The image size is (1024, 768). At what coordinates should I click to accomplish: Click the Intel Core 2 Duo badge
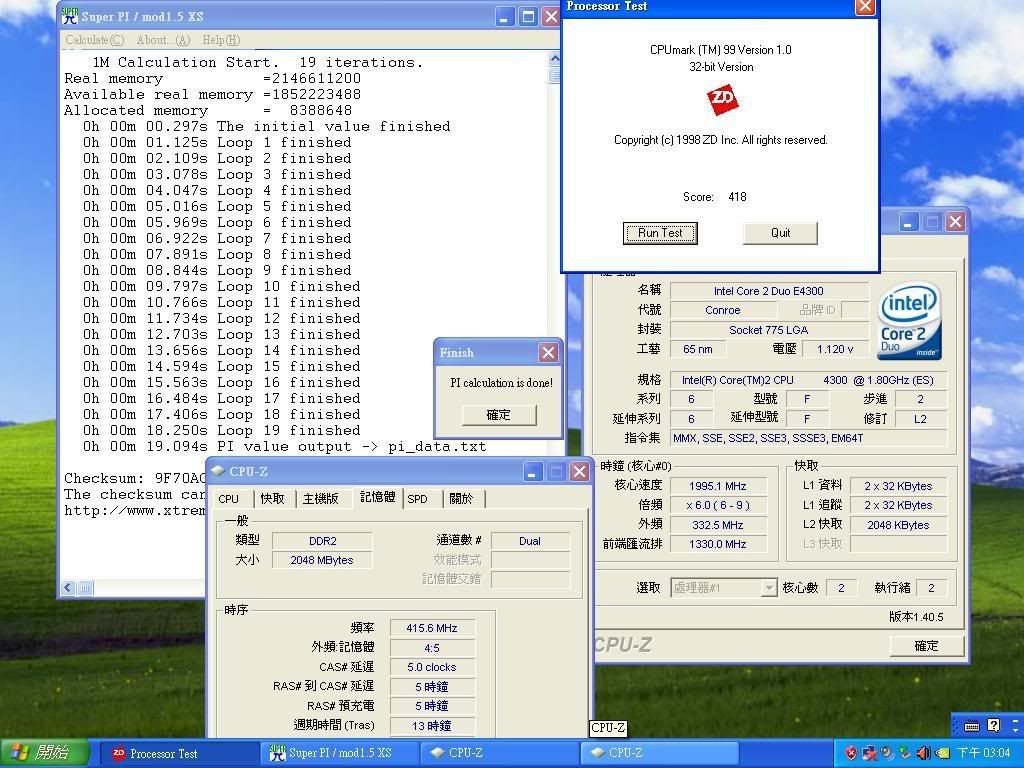click(909, 322)
